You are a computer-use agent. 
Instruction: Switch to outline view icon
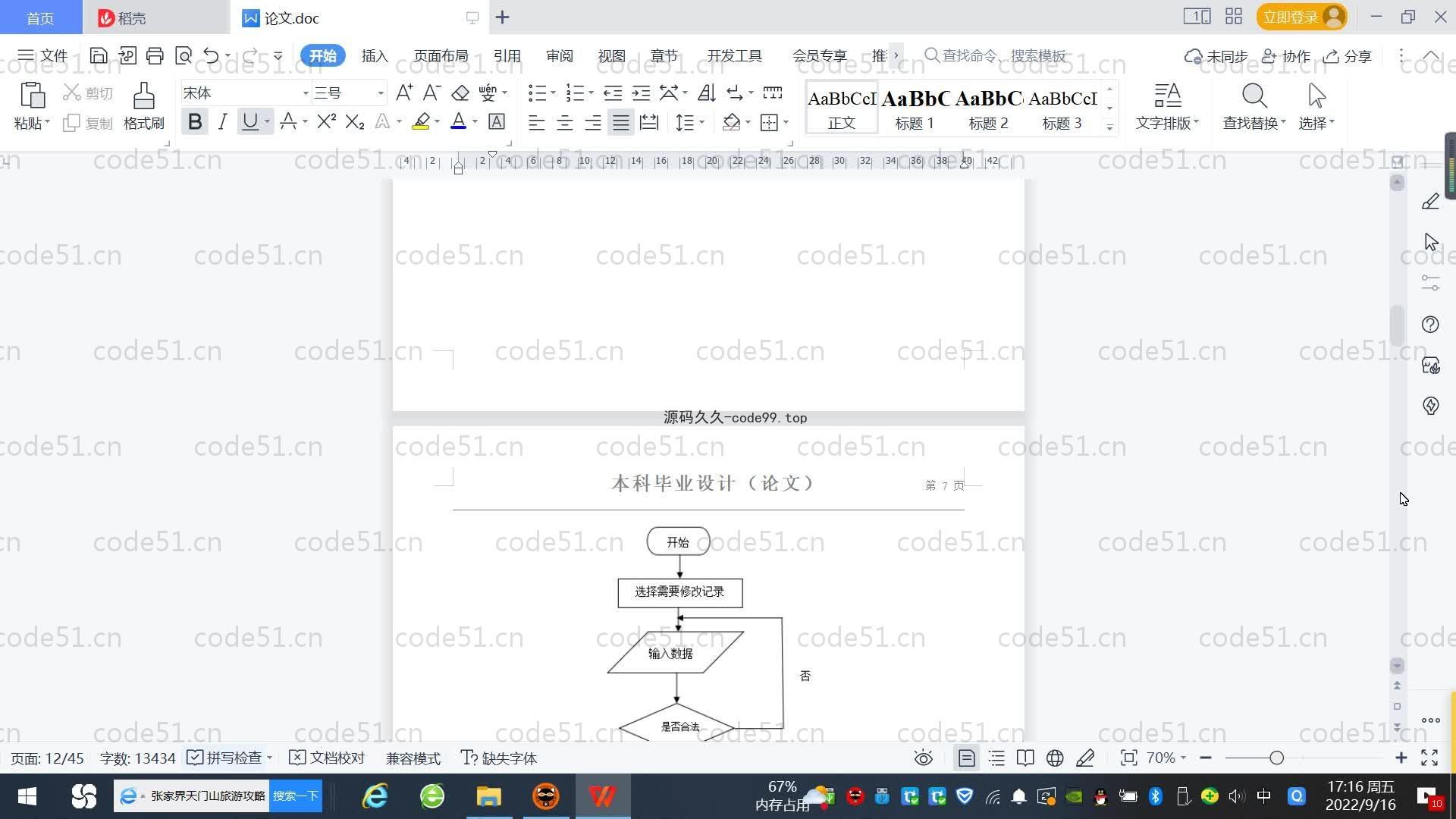tap(996, 758)
